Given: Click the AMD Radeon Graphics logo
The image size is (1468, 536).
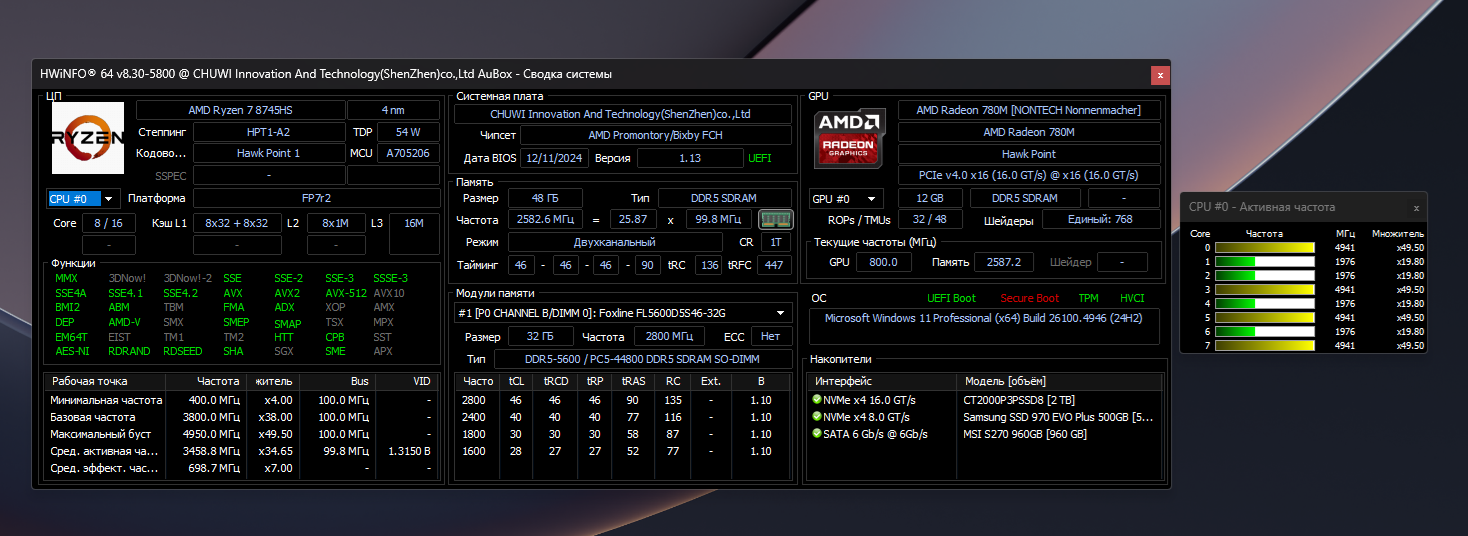Looking at the screenshot, I should 850,138.
